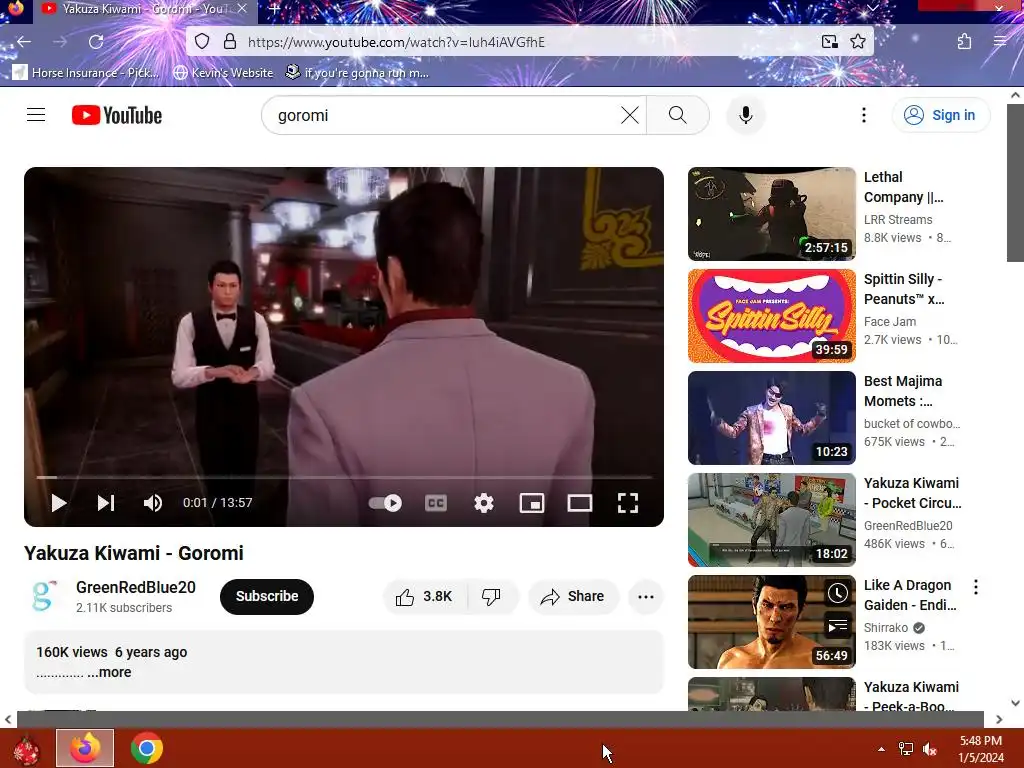This screenshot has height=768, width=1024.
Task: Open picture-in-picture icon in address bar
Action: tap(830, 42)
